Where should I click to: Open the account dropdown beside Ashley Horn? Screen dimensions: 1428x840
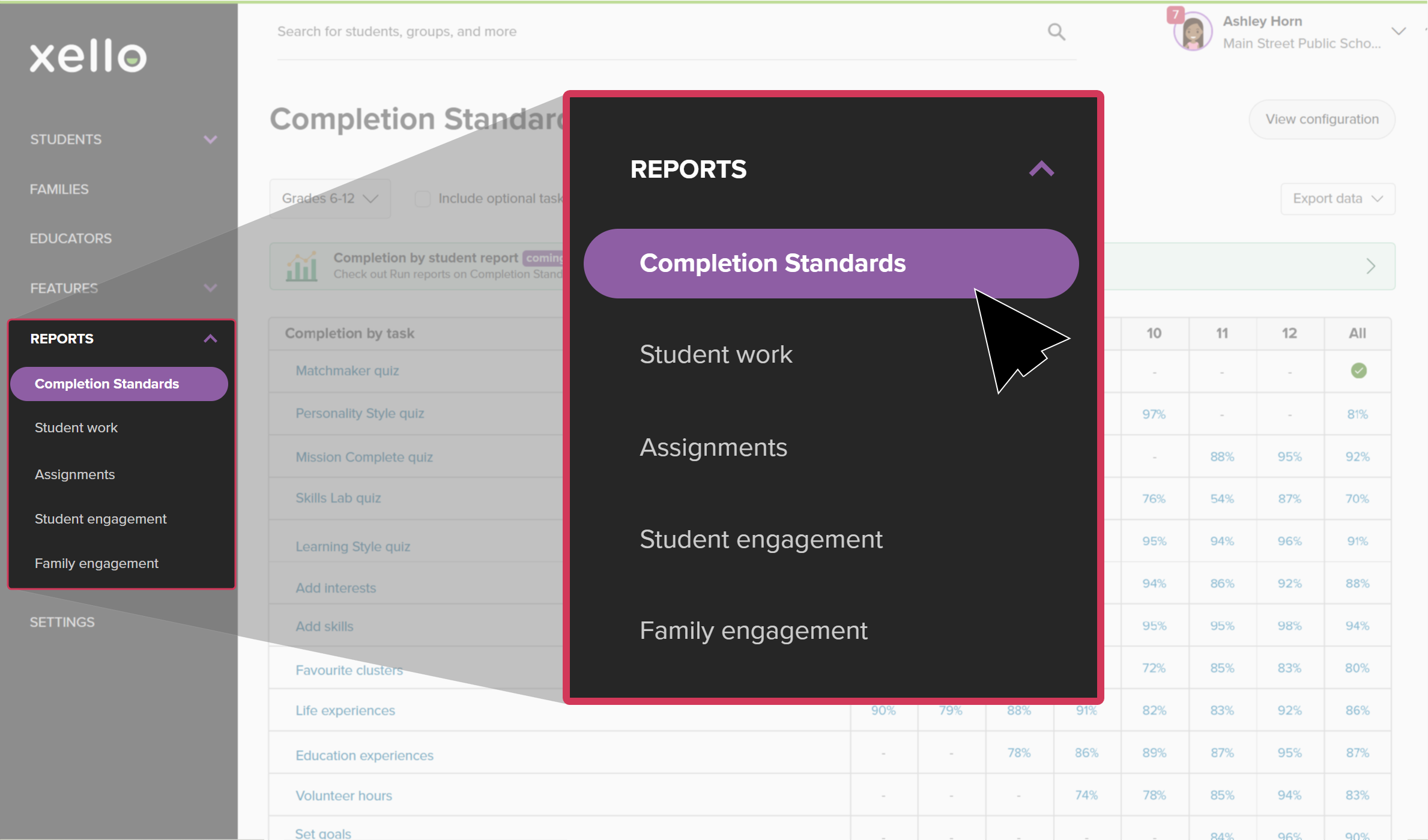click(1399, 31)
